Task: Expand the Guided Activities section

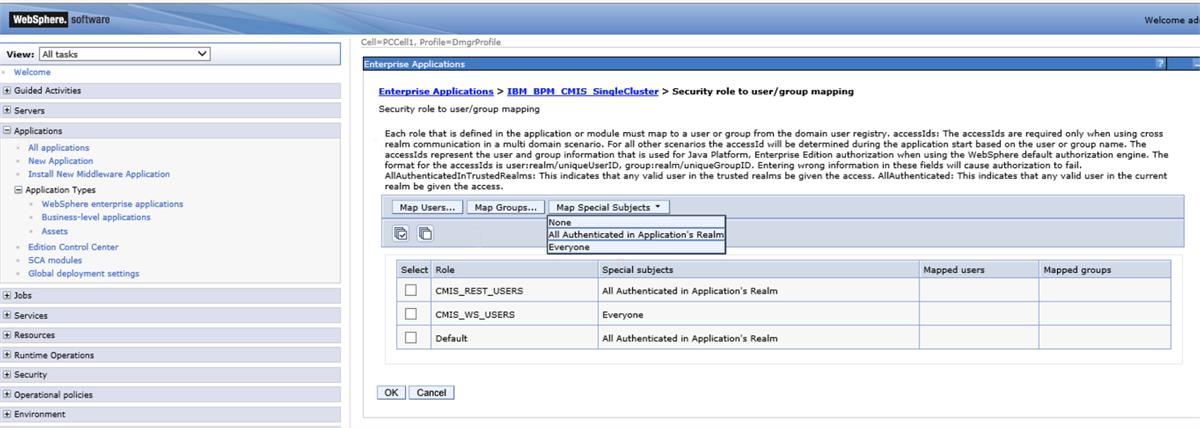Action: pos(8,91)
